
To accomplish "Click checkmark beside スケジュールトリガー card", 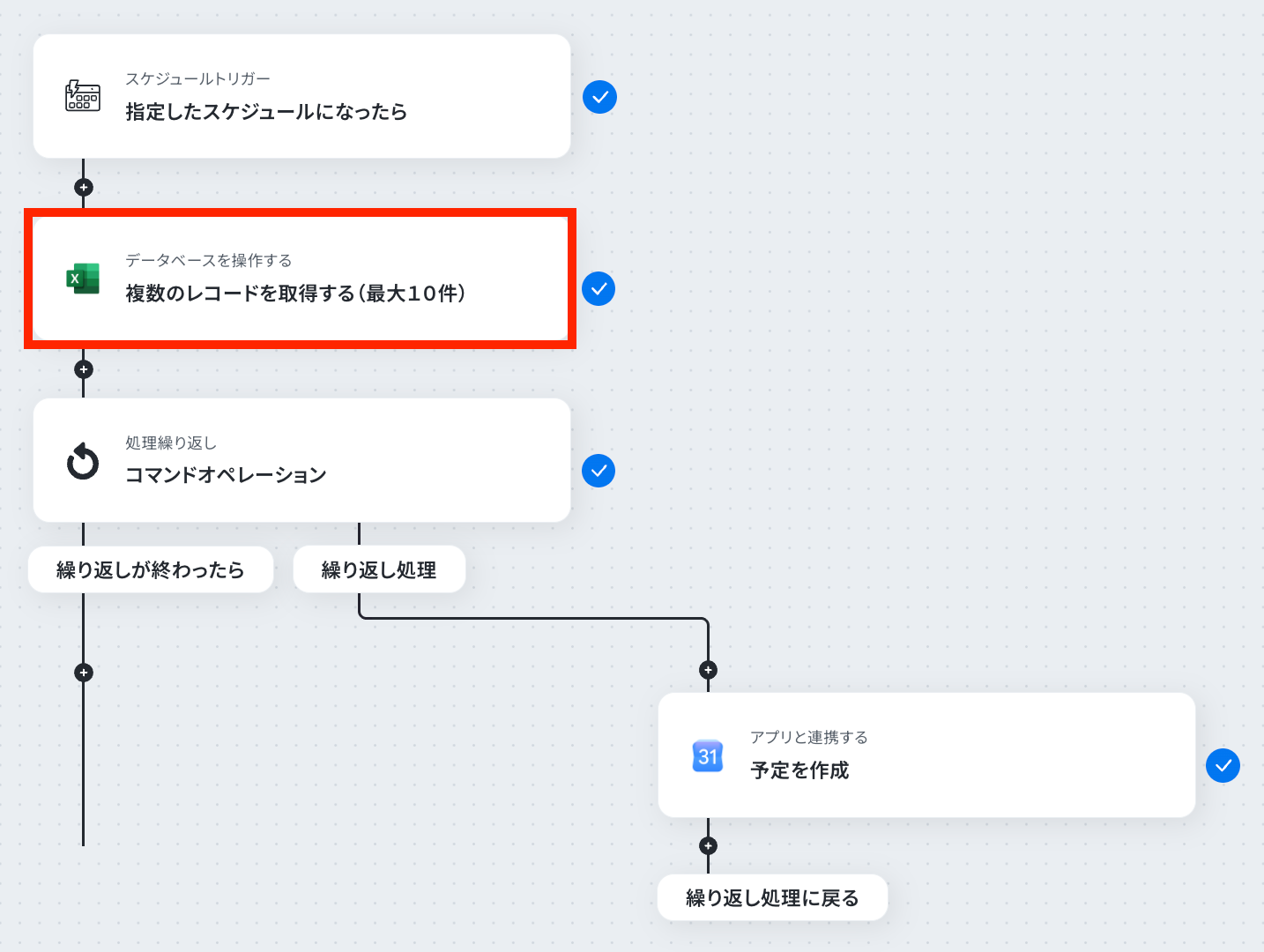I will [x=599, y=97].
